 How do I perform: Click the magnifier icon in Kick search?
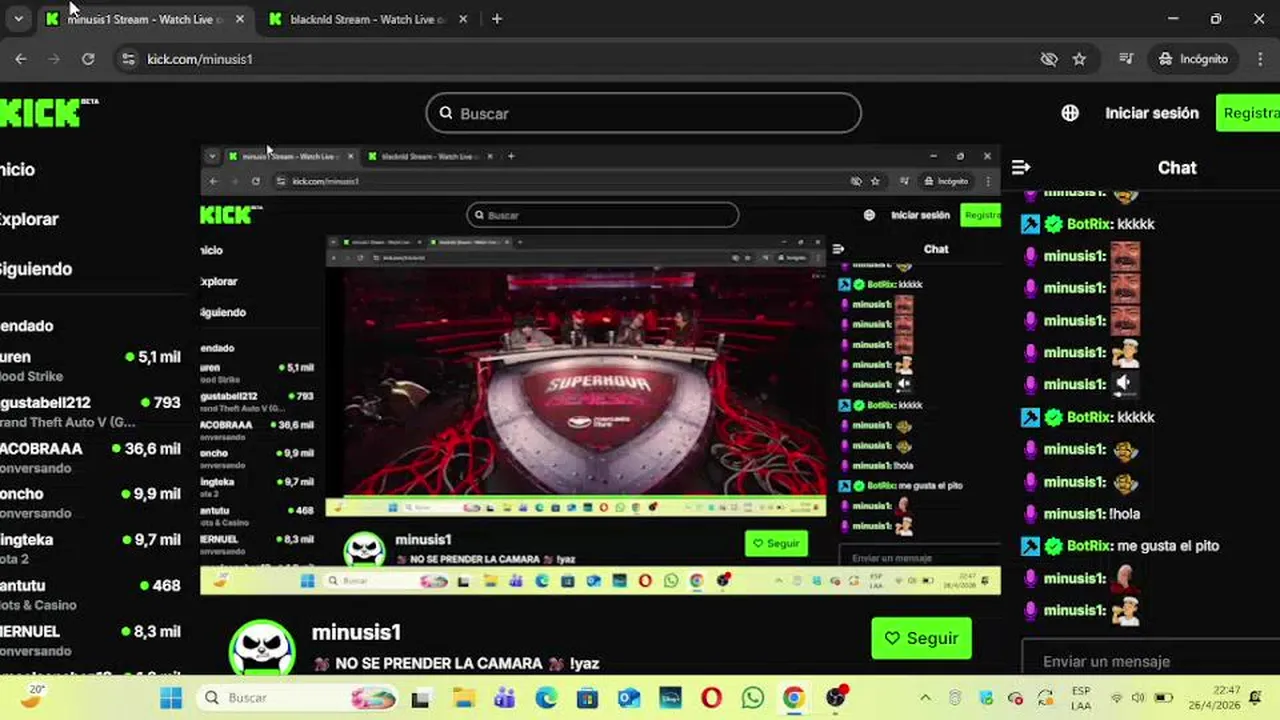tap(446, 113)
